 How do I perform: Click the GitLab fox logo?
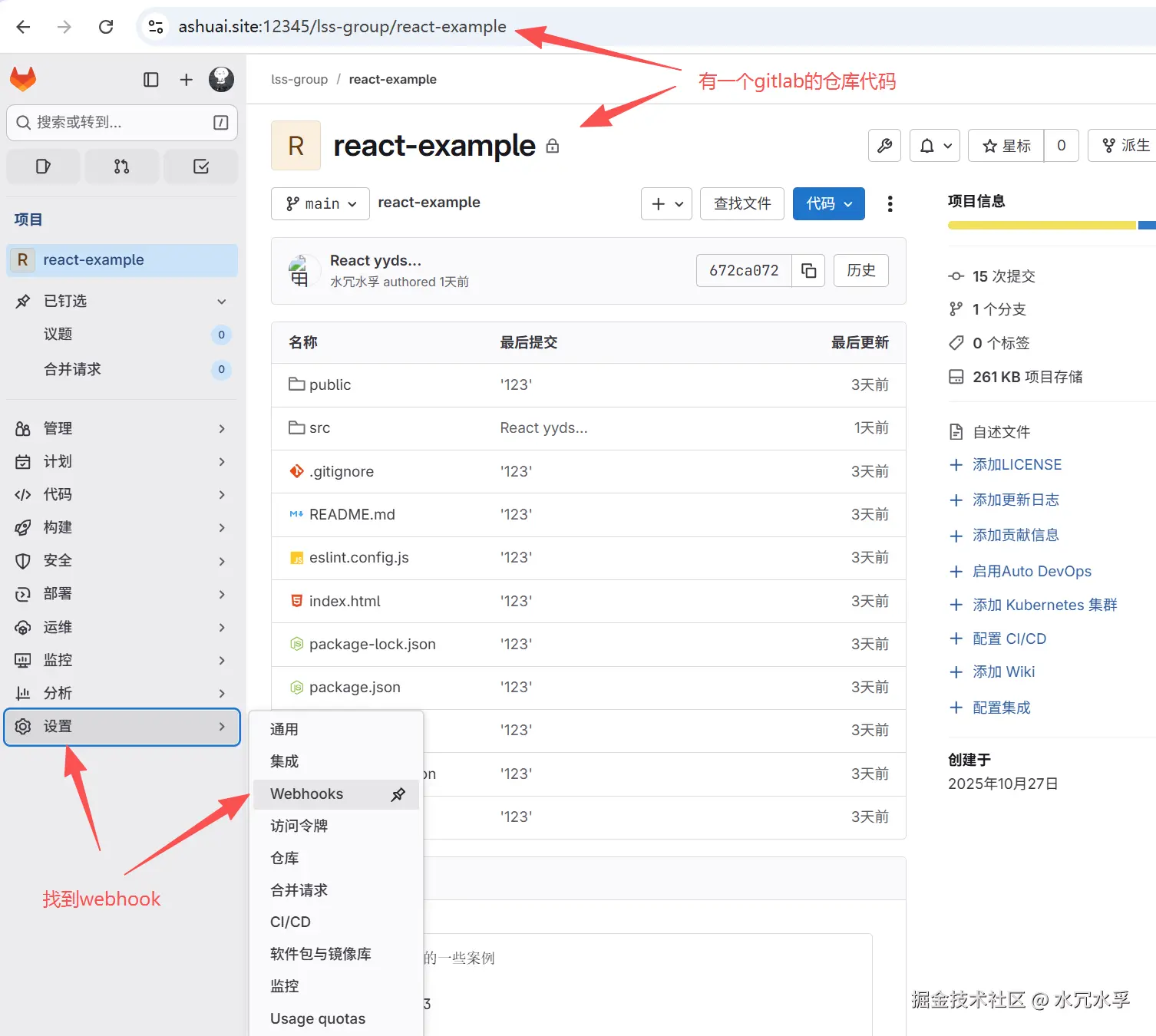pos(23,79)
